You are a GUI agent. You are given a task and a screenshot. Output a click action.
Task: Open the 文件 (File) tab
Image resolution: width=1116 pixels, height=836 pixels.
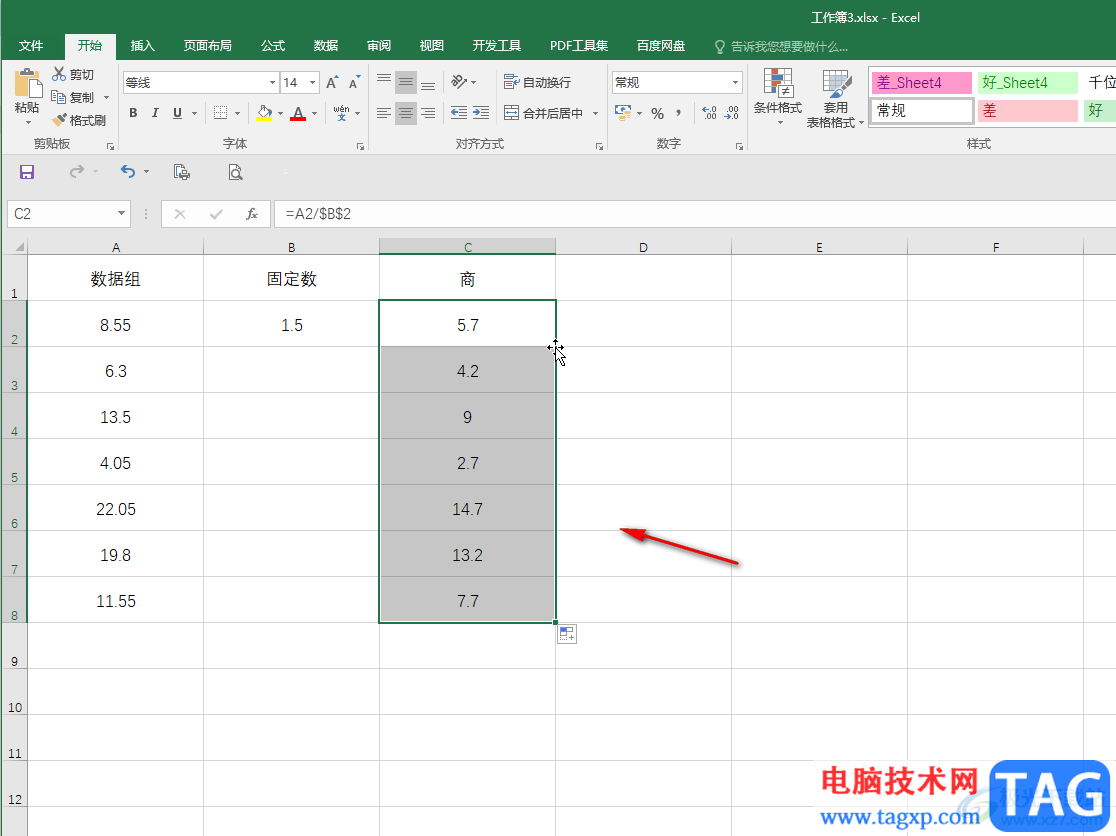pos(31,46)
